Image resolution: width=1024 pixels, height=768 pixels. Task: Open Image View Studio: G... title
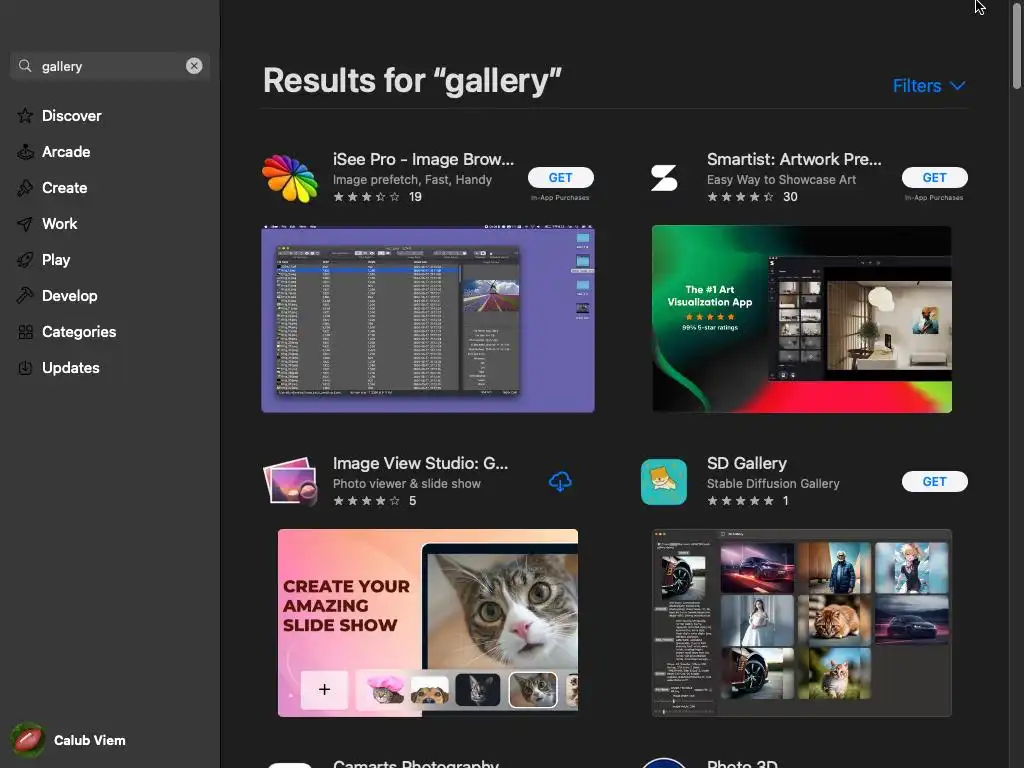pyautogui.click(x=421, y=463)
